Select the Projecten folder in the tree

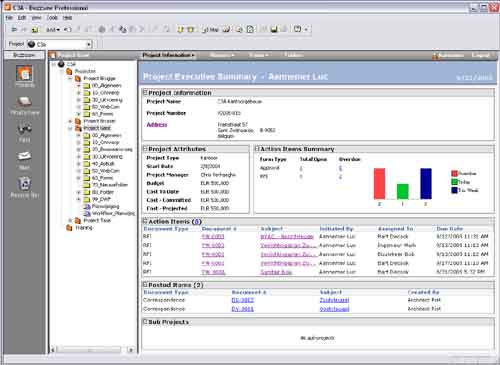click(85, 71)
